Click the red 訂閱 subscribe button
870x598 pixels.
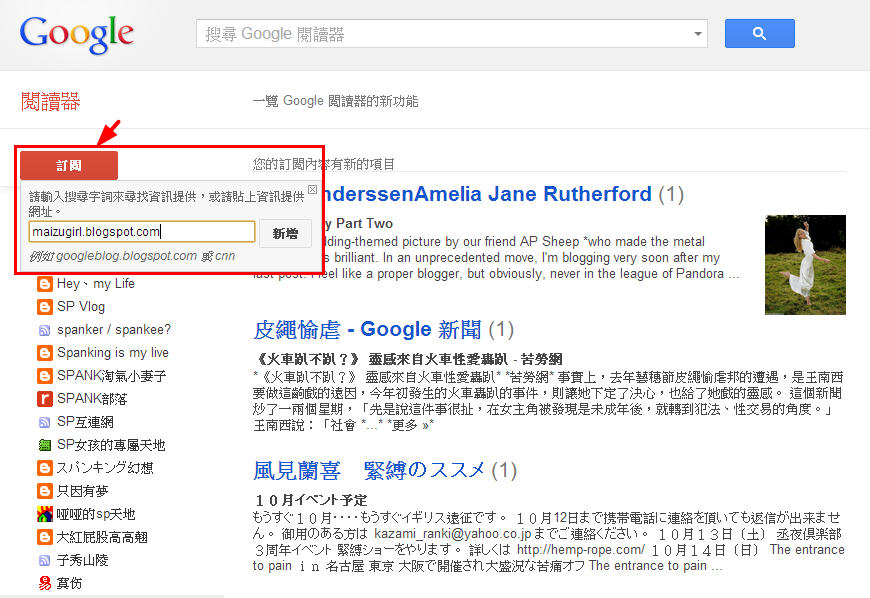(69, 165)
